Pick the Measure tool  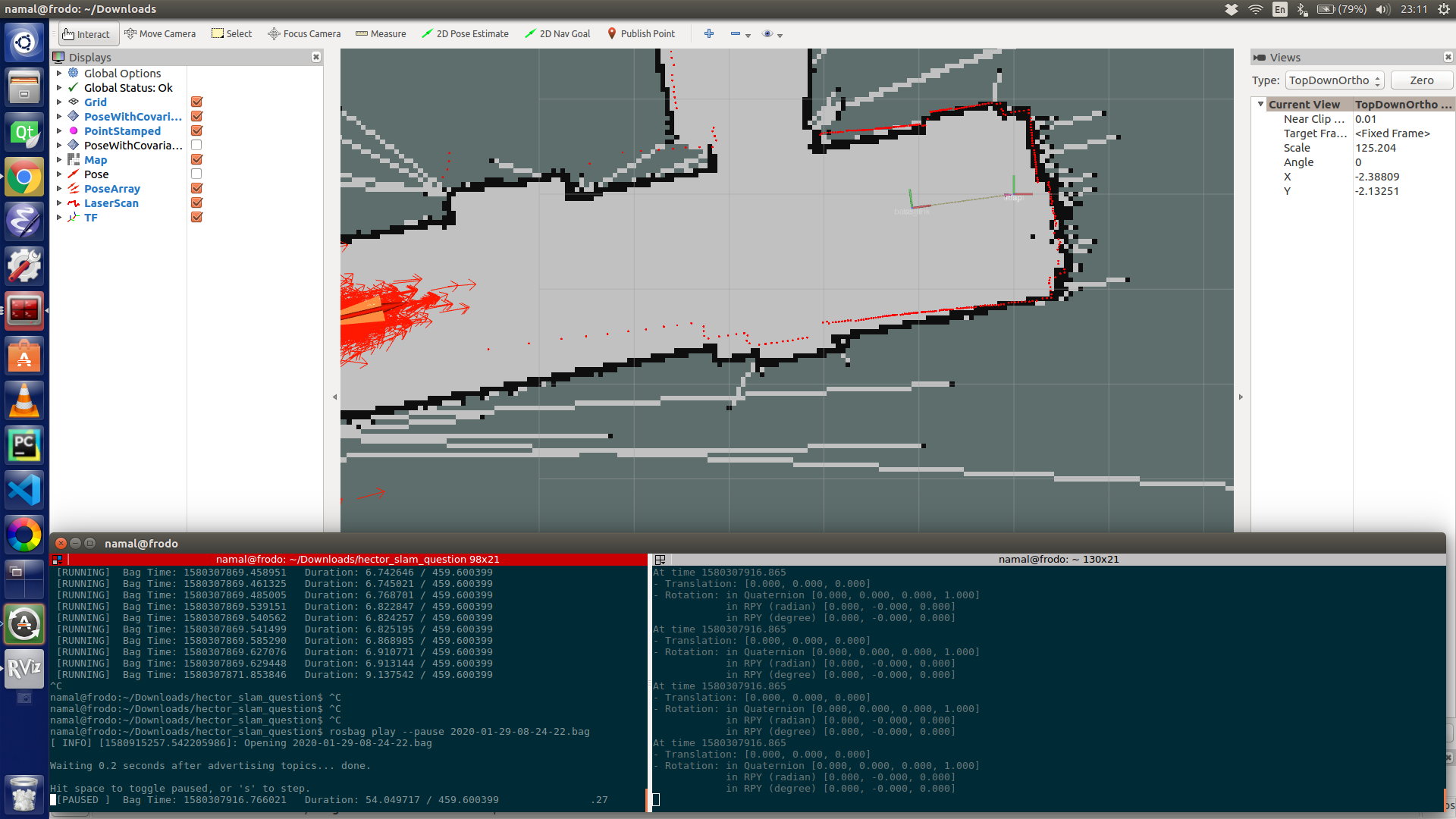381,34
